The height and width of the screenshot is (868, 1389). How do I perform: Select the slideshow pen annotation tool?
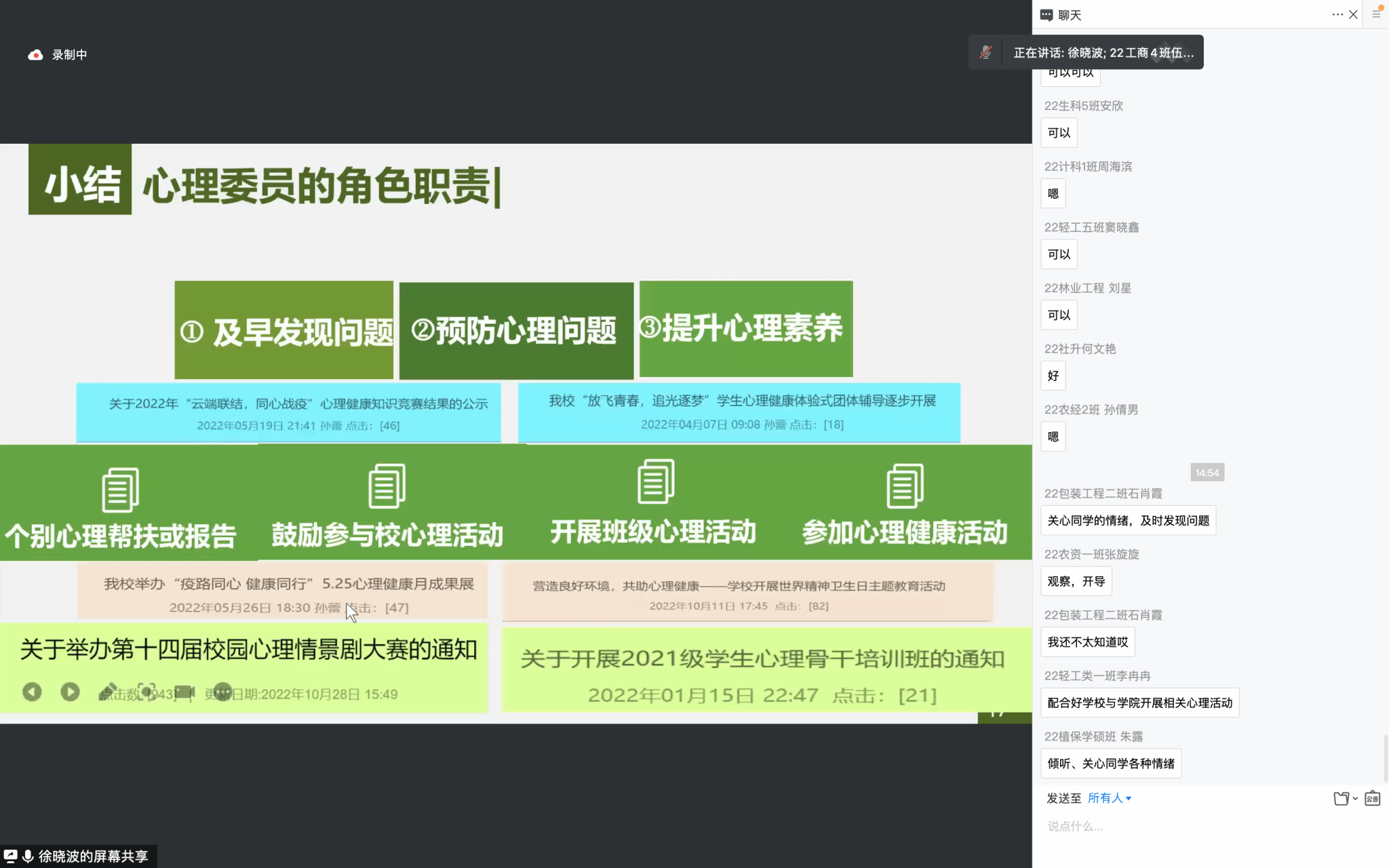(109, 692)
